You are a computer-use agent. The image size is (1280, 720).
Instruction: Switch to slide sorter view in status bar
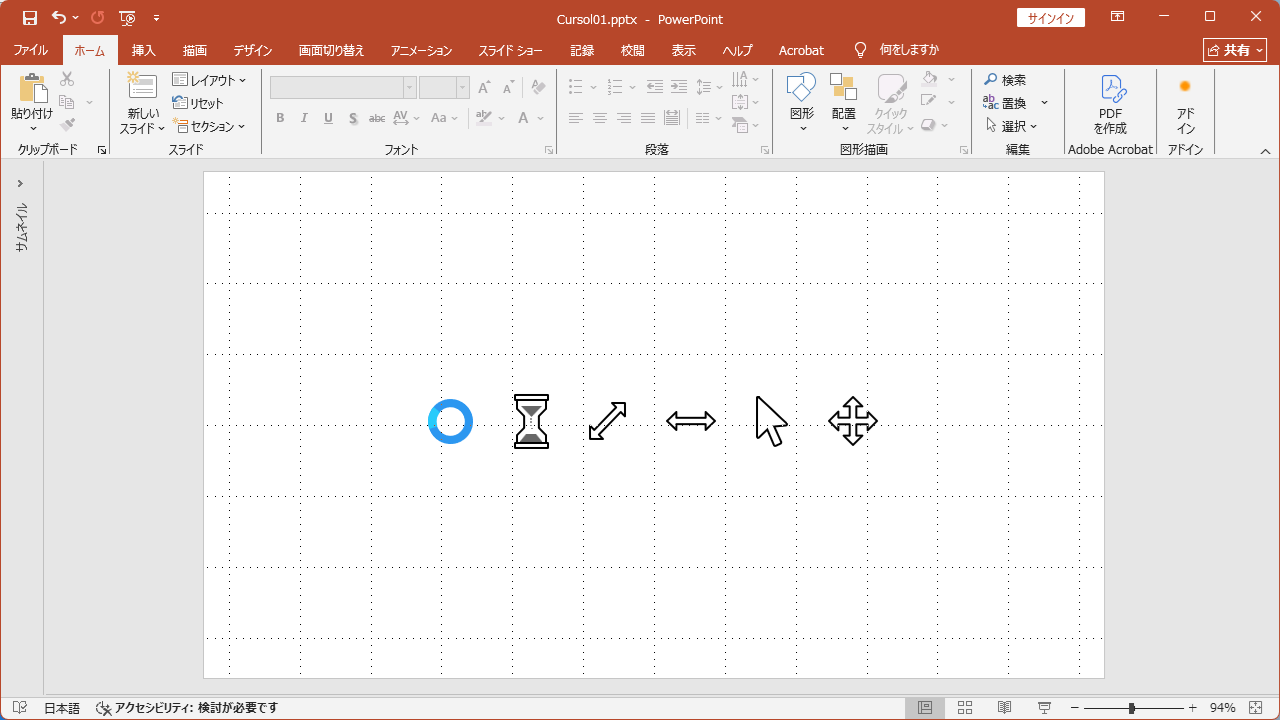(964, 707)
